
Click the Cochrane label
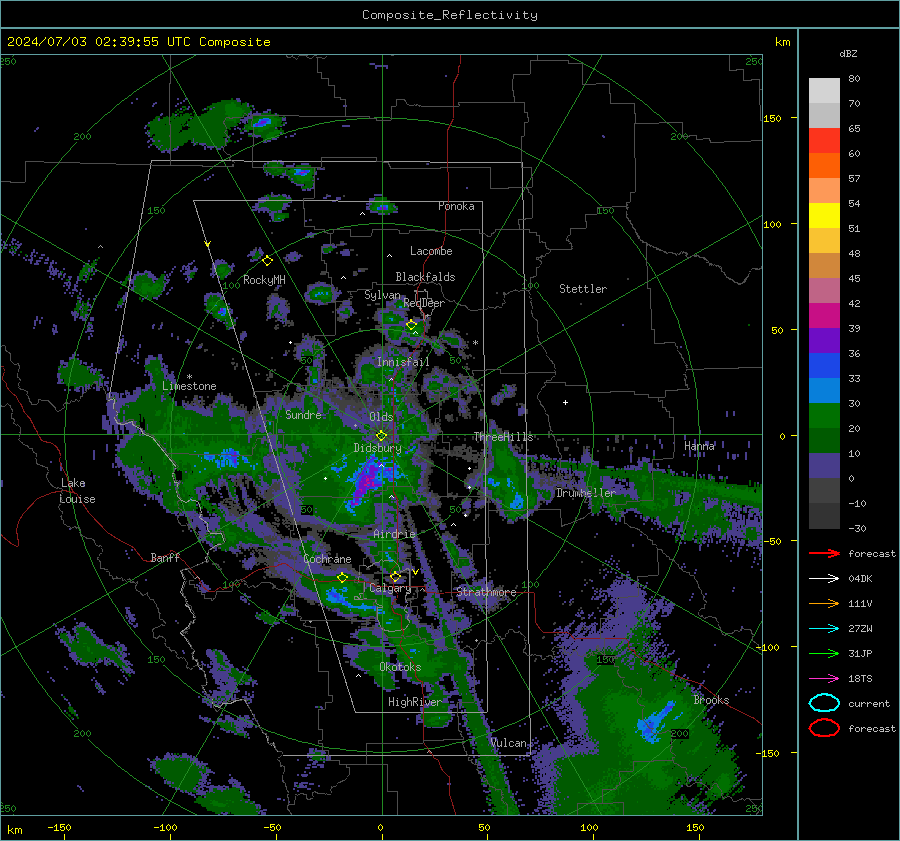point(327,559)
